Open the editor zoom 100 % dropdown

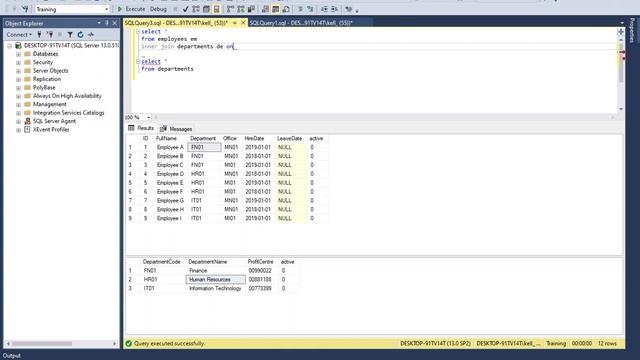pyautogui.click(x=149, y=117)
